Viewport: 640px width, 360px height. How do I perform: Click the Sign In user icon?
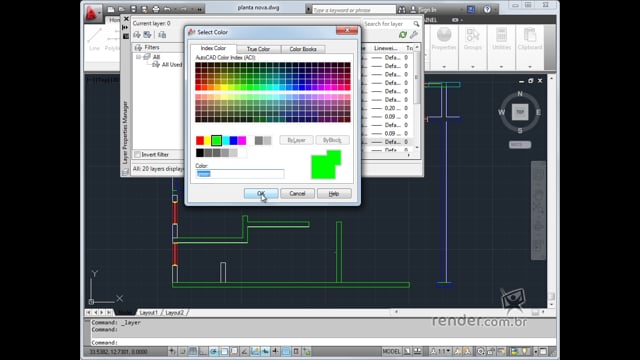click(x=413, y=9)
